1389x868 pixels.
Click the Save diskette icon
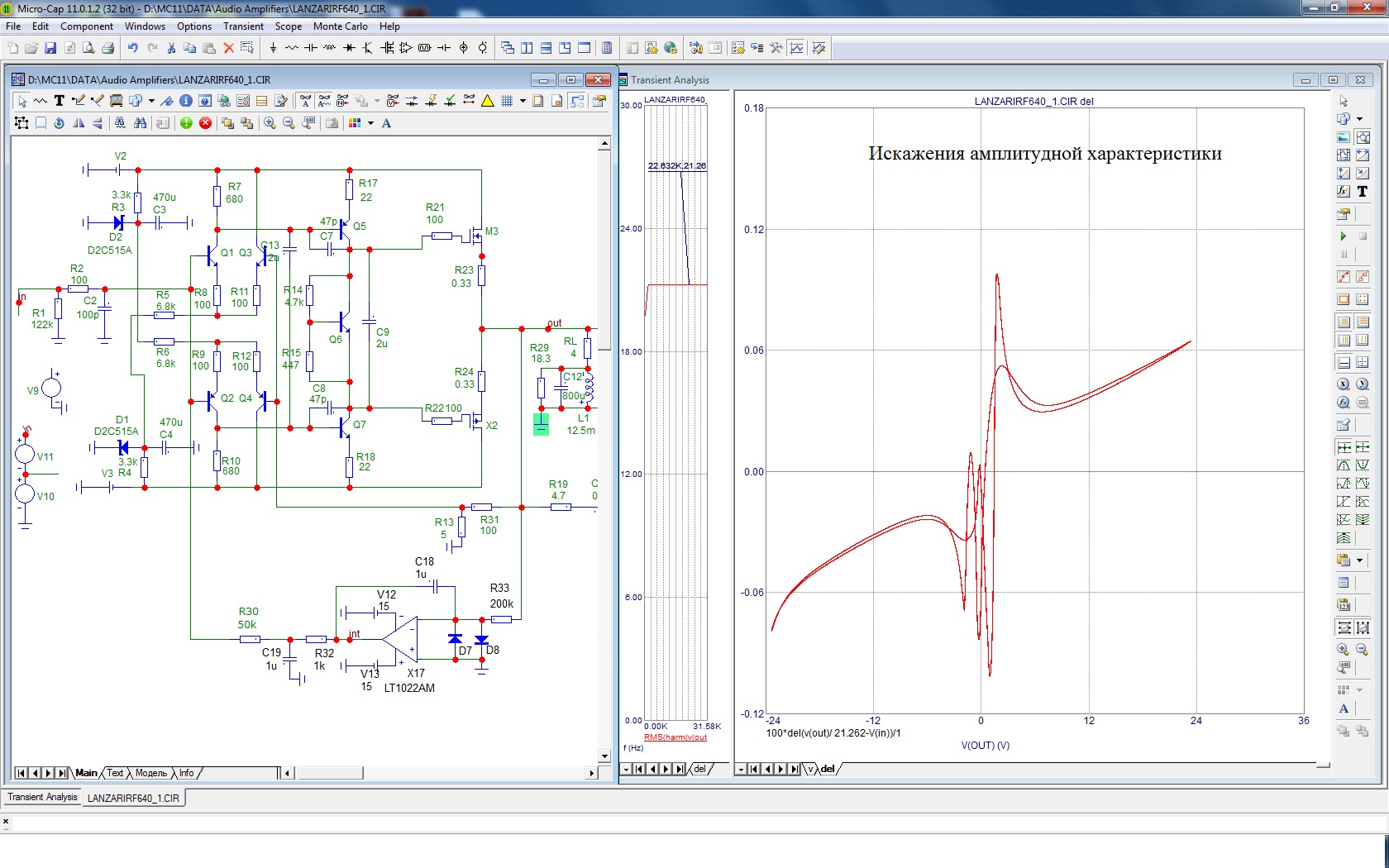(50, 48)
